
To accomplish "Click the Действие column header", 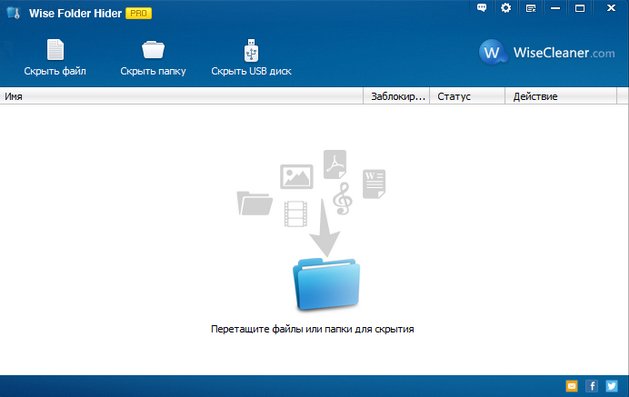I will 560,96.
